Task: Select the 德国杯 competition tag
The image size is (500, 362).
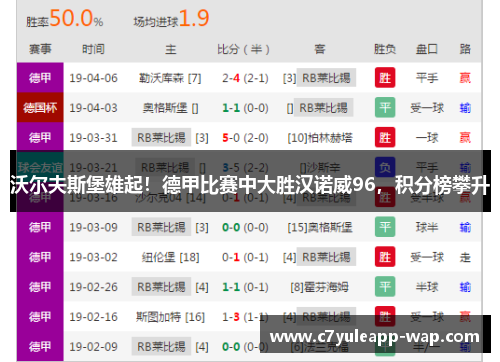Action: [x=40, y=108]
